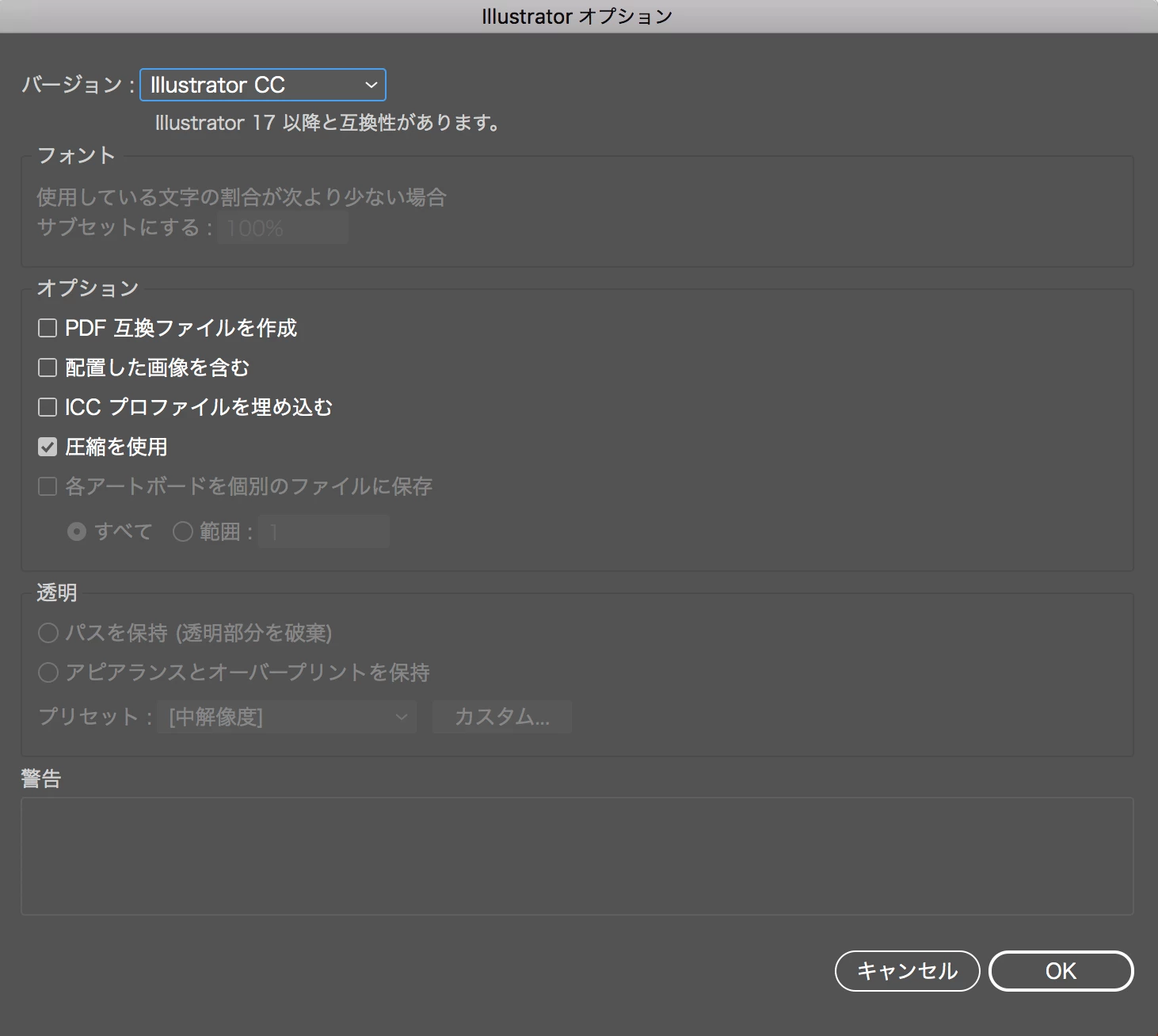Click the キャンセル button
1158x1036 pixels.
tap(908, 971)
